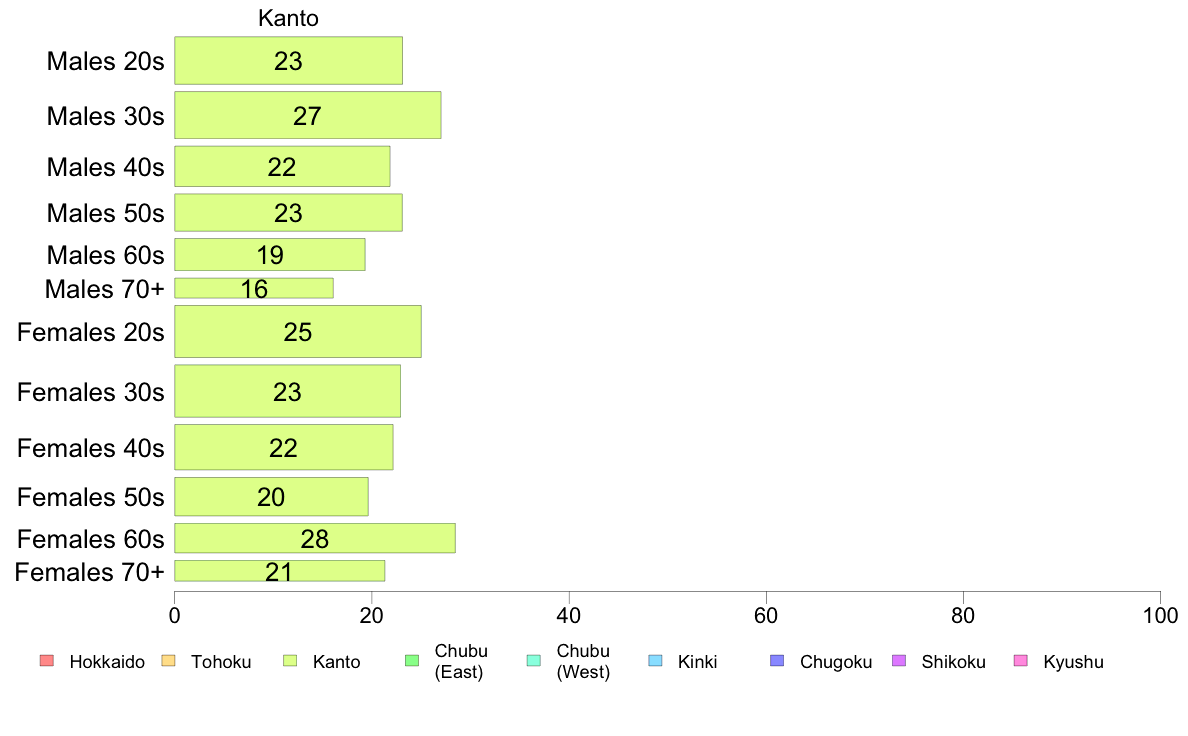Click the Tohoku orange legend swatch
Screen dimensions: 1188x736
pos(168,661)
